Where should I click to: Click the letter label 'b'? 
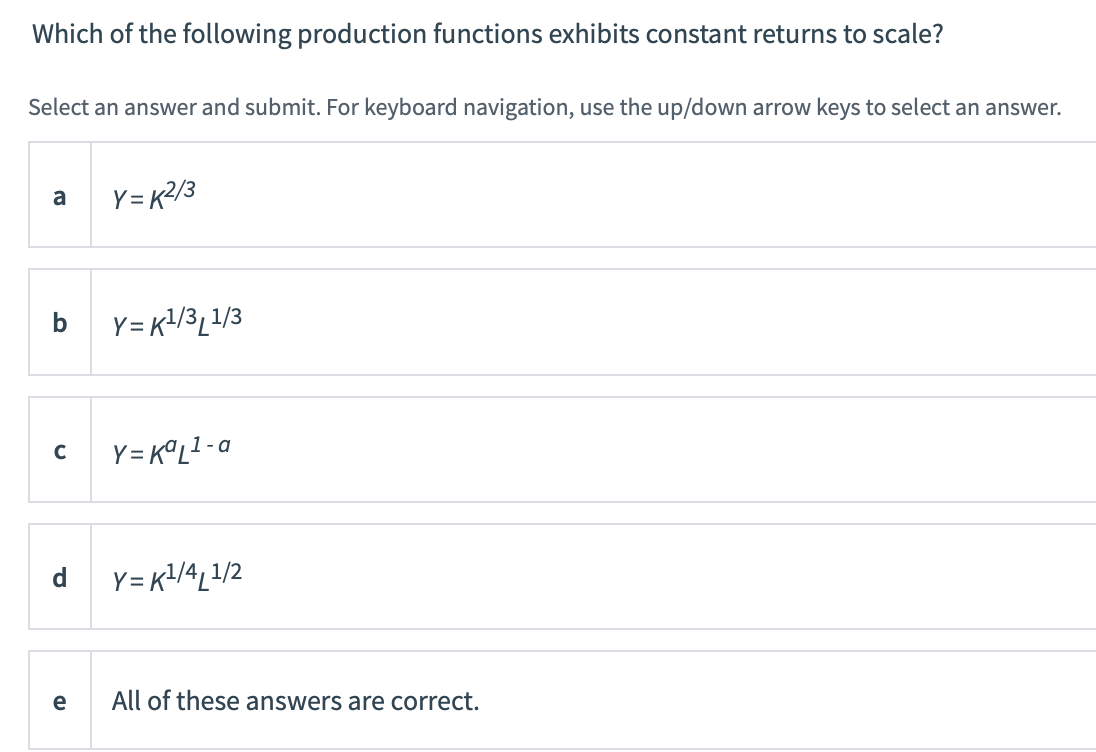click(59, 322)
